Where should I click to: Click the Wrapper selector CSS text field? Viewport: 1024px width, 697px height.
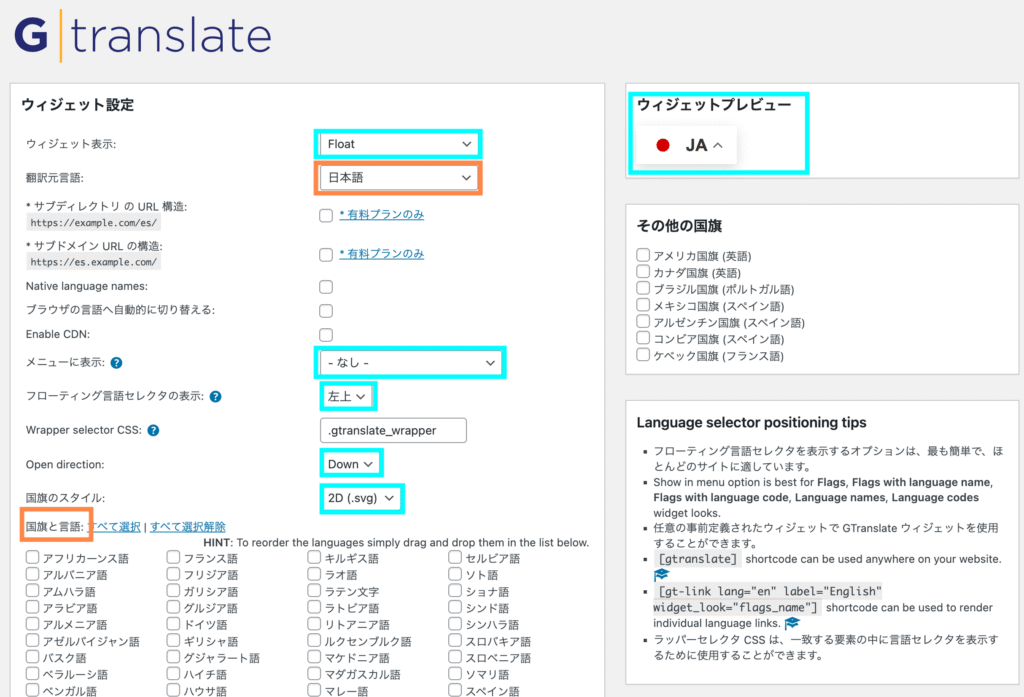point(391,430)
